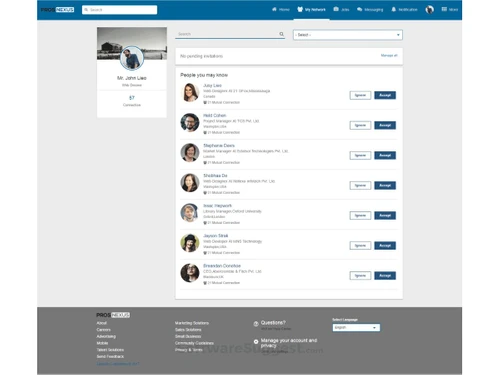Open the Community Guidelines footer link
This screenshot has height=375, width=500.
click(194, 343)
